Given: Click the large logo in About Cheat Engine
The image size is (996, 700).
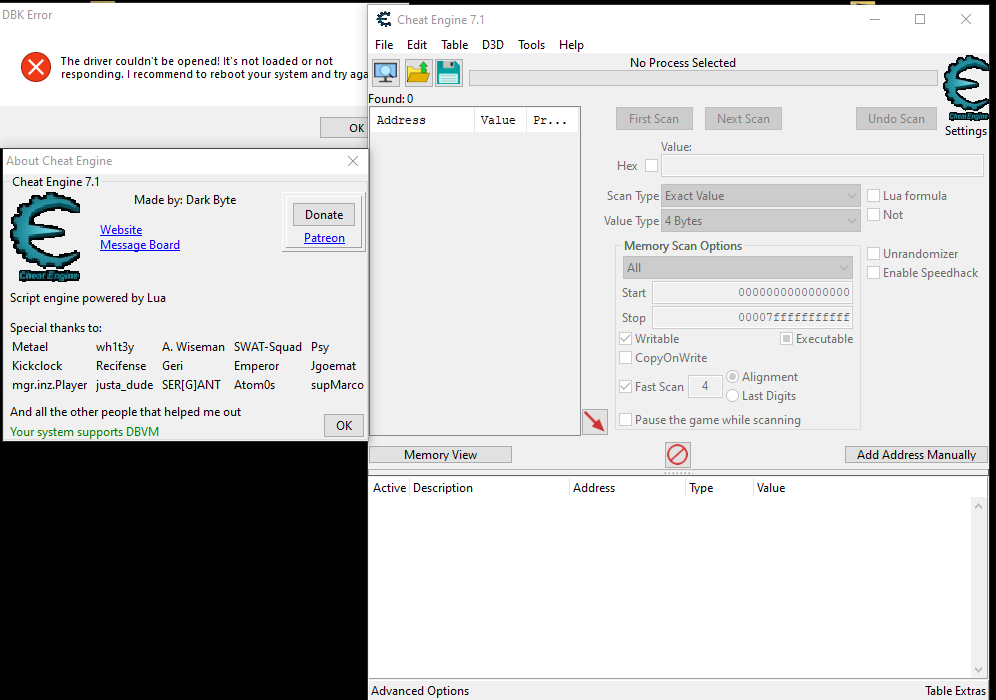Looking at the screenshot, I should pos(46,238).
